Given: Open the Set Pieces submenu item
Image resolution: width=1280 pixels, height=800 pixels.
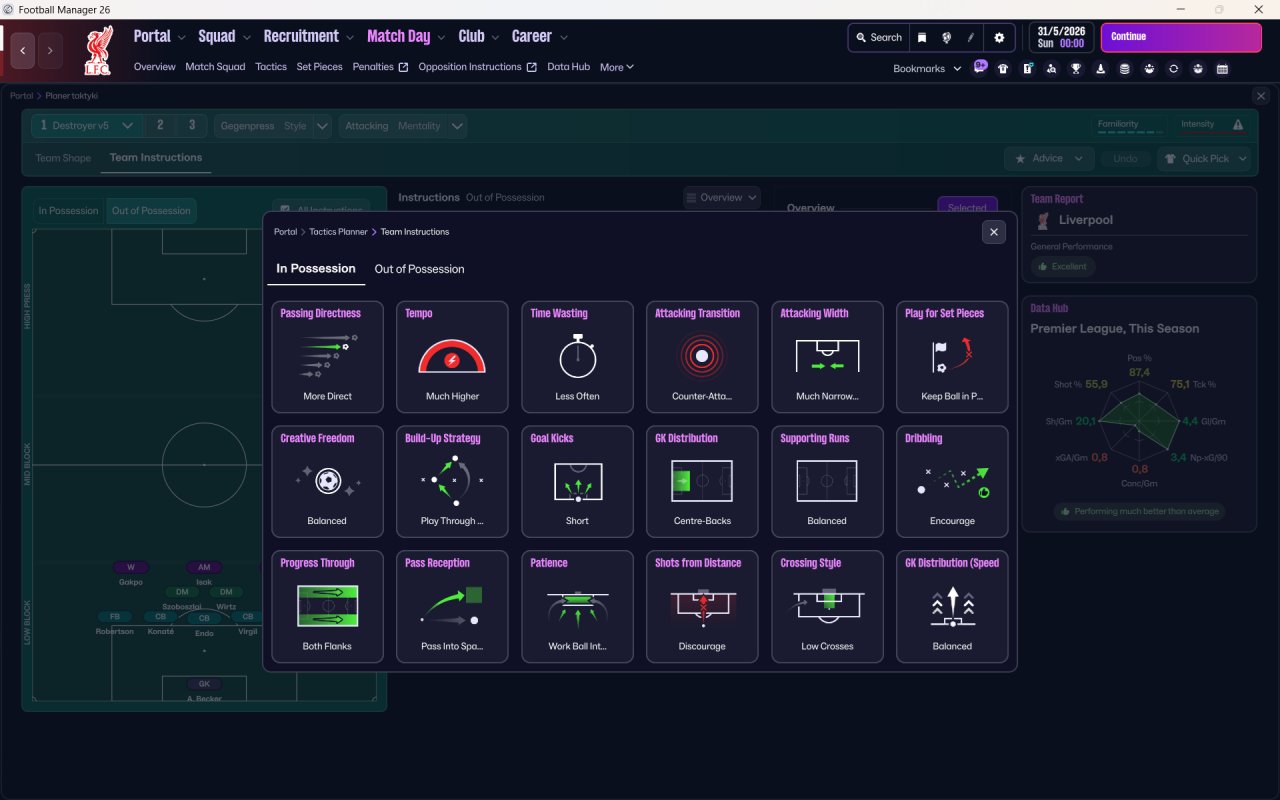Looking at the screenshot, I should tap(320, 67).
